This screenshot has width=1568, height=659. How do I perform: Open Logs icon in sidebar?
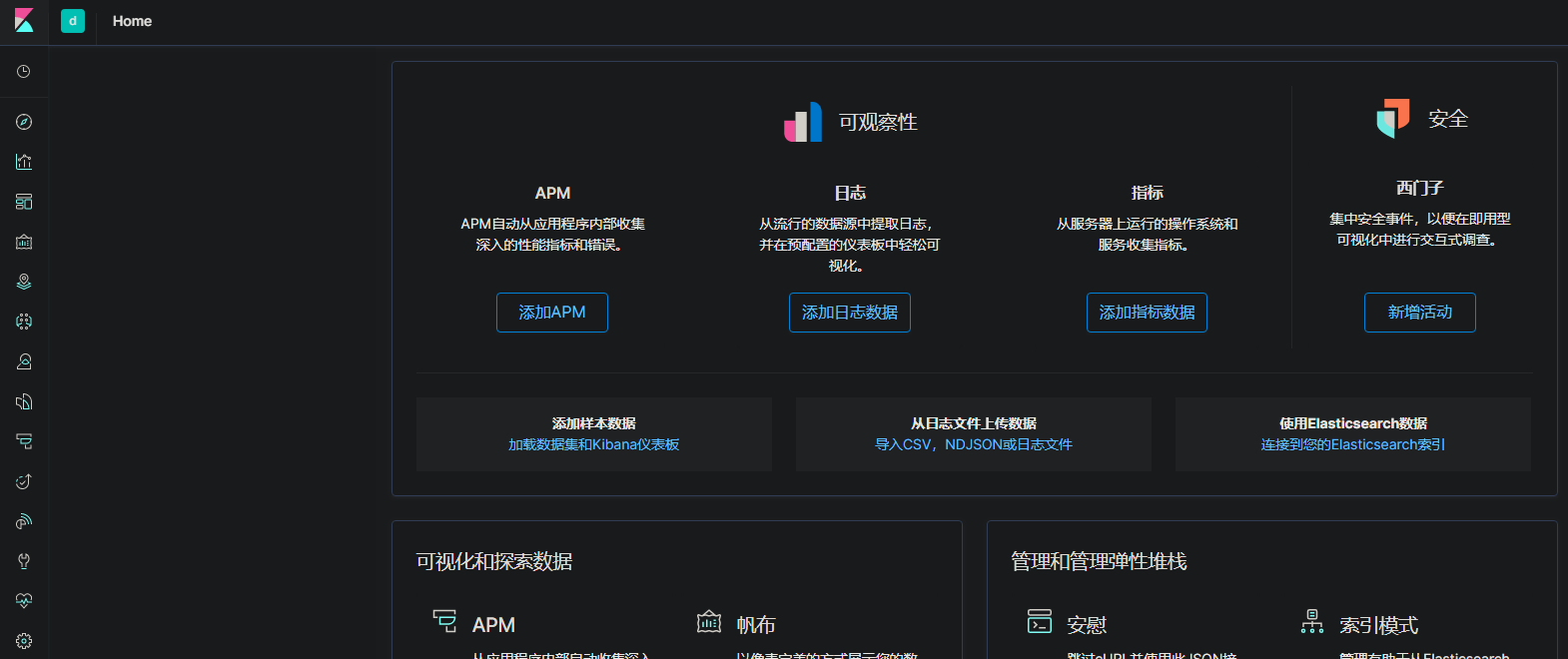24,401
